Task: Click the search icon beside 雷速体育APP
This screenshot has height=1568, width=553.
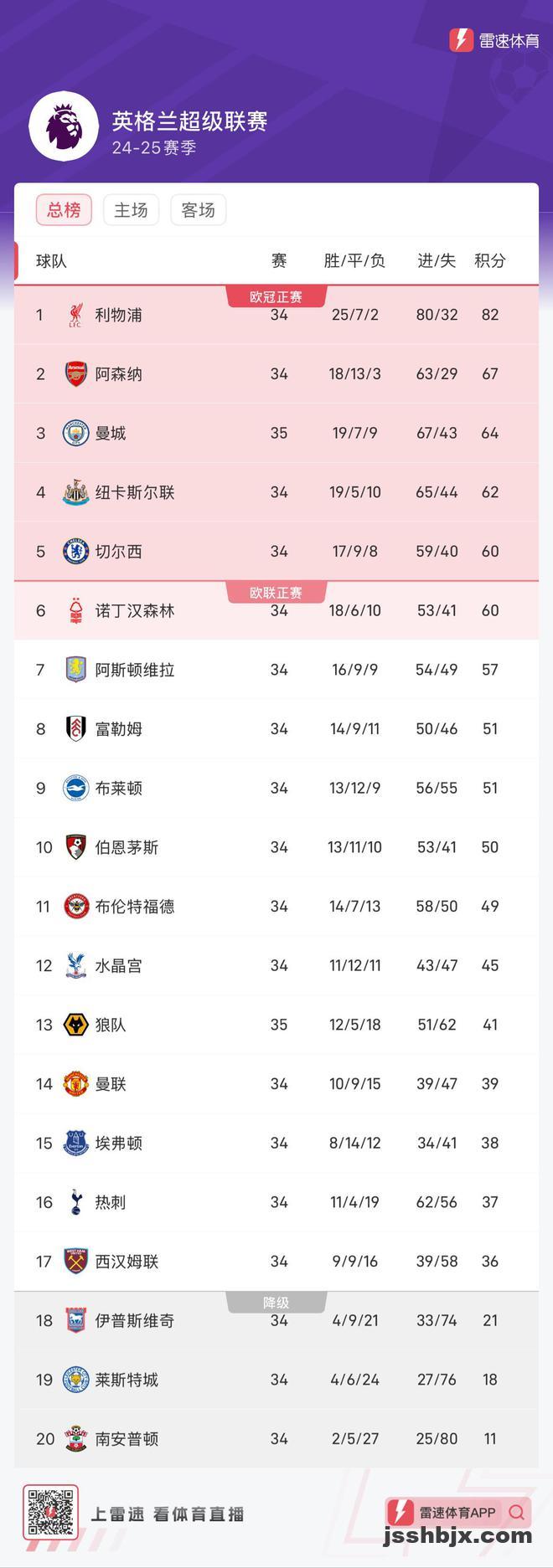Action: [x=517, y=1513]
